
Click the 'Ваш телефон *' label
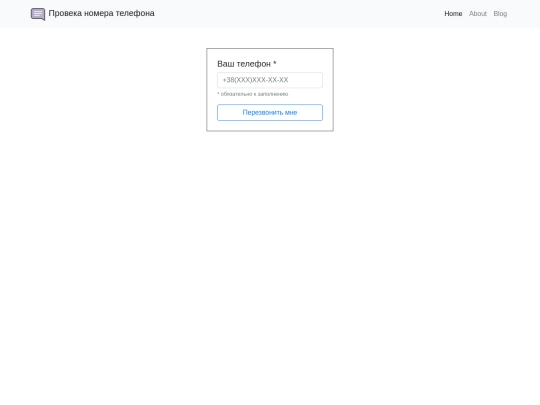247,64
